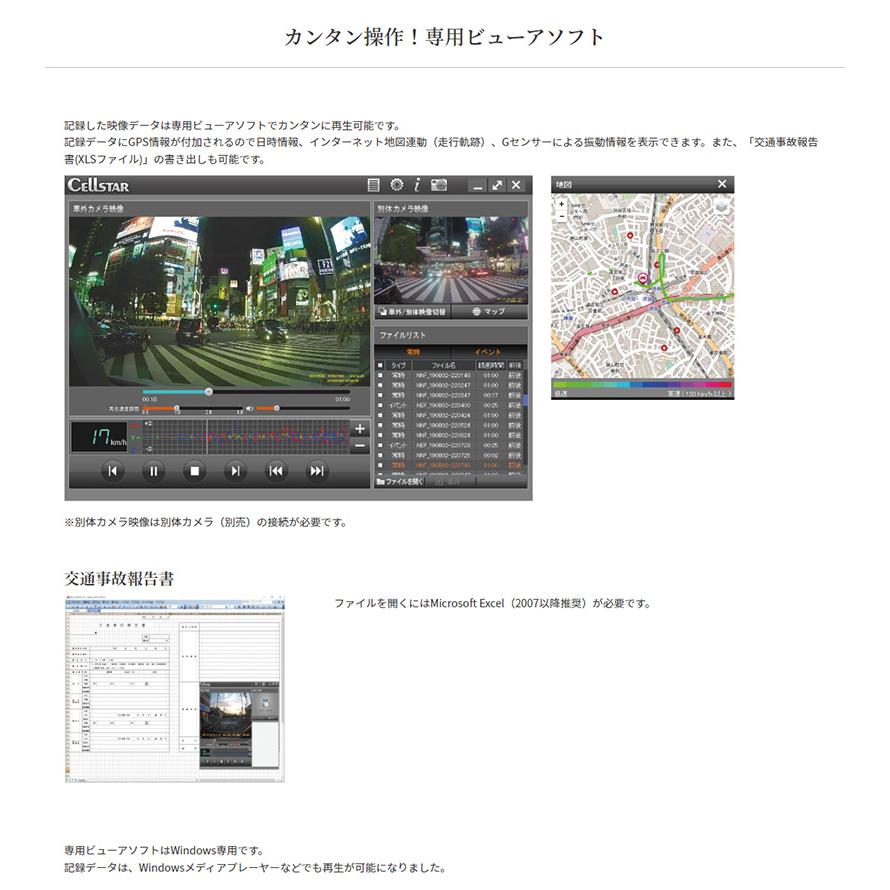Viewport: 890px width, 890px height.
Task: Zoom in G-sensor graph with plus button
Action: 360,429
